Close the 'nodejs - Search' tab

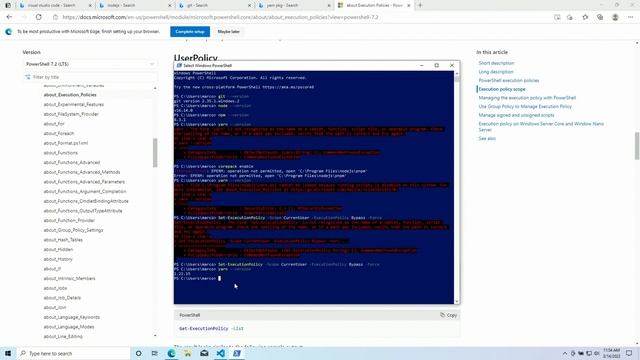(x=170, y=5)
